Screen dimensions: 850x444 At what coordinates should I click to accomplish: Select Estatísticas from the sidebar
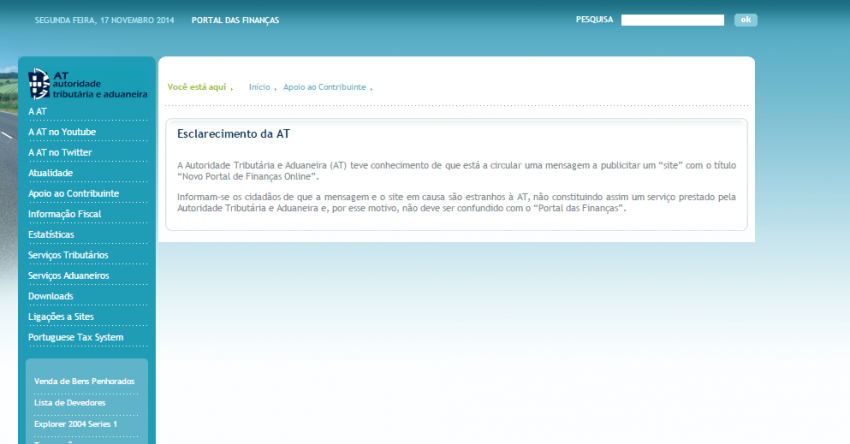[51, 234]
